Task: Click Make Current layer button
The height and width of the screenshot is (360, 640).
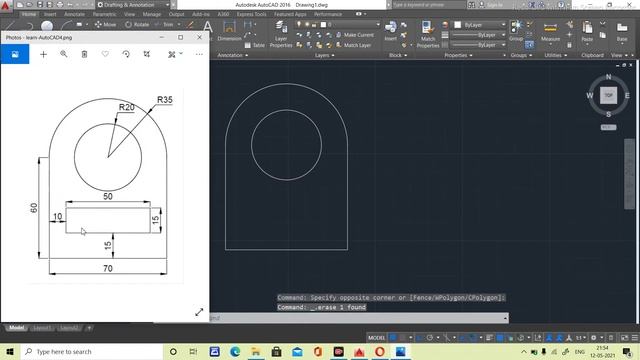Action: click(354, 35)
